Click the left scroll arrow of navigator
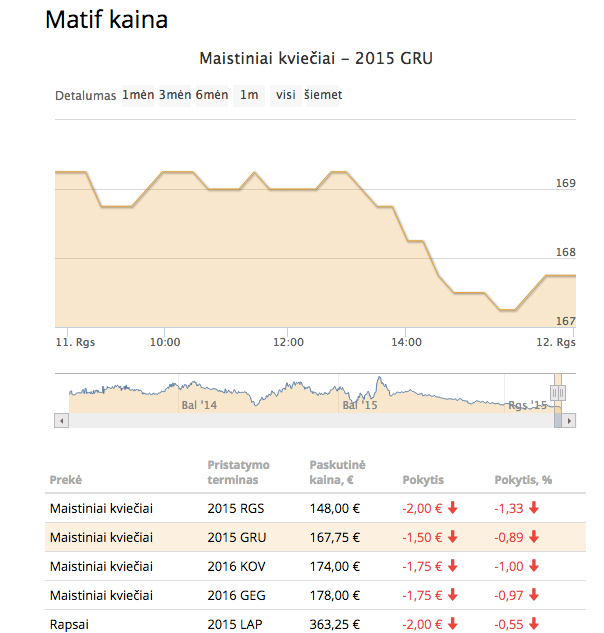The image size is (604, 633). pyautogui.click(x=61, y=421)
